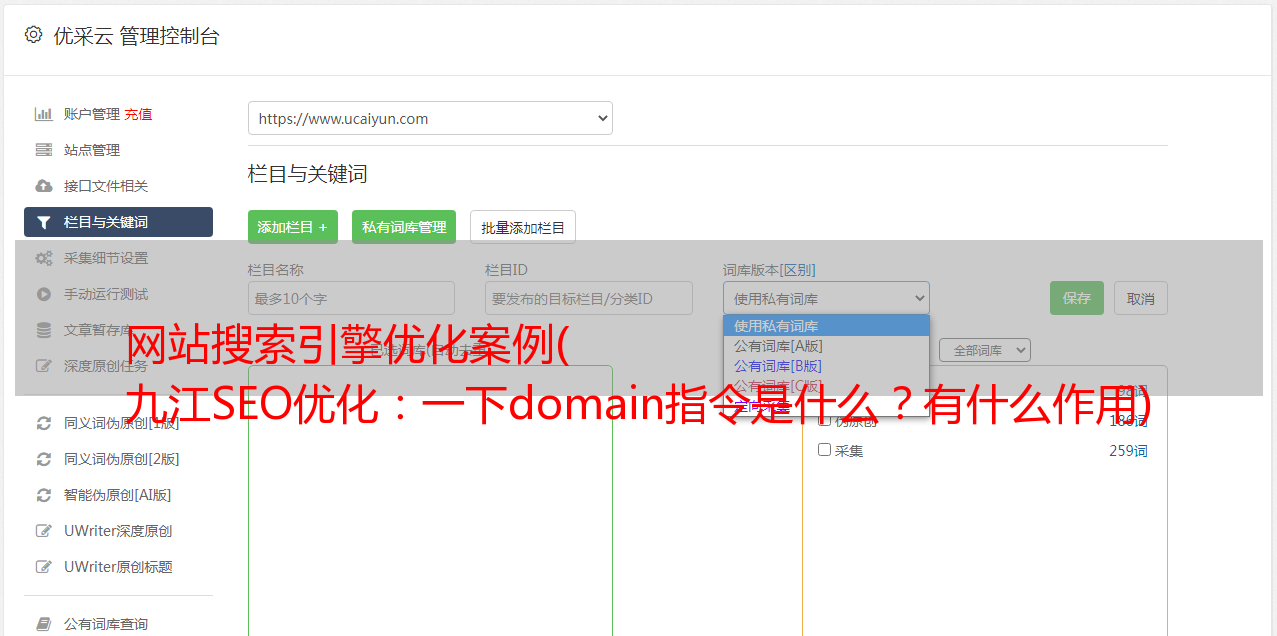Click the refresh icon for 智能伪原创[AI版]
1277x636 pixels.
point(43,495)
